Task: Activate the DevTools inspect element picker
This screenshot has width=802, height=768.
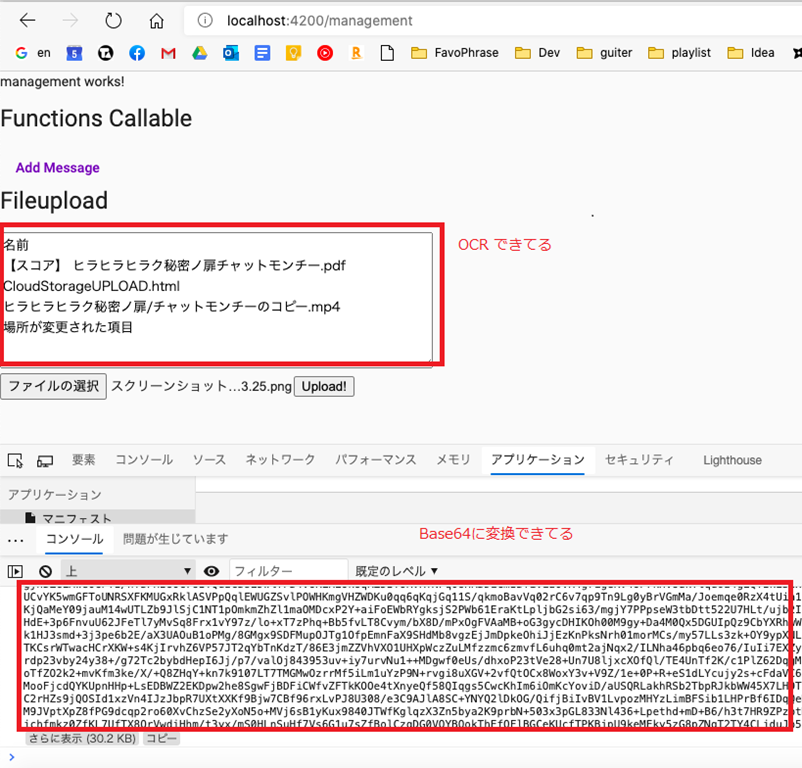Action: click(x=15, y=460)
